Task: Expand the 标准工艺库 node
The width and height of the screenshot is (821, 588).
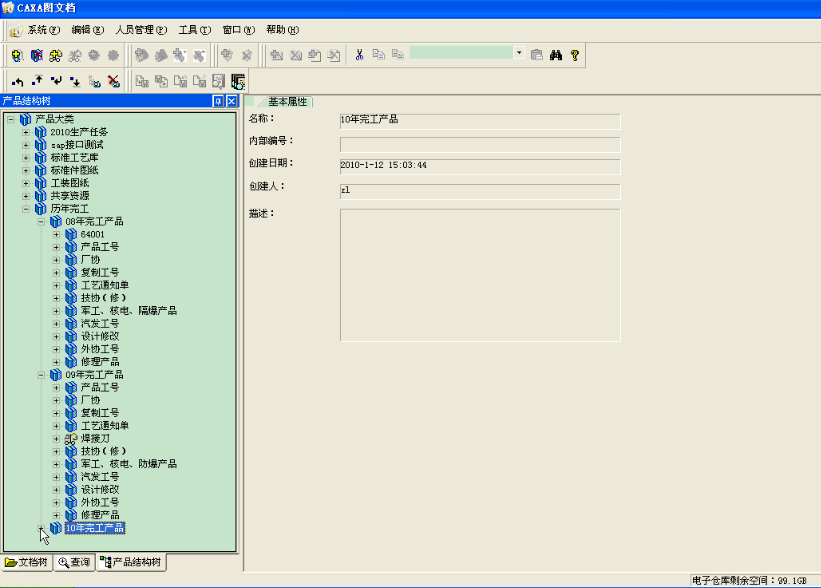Action: pyautogui.click(x=26, y=158)
